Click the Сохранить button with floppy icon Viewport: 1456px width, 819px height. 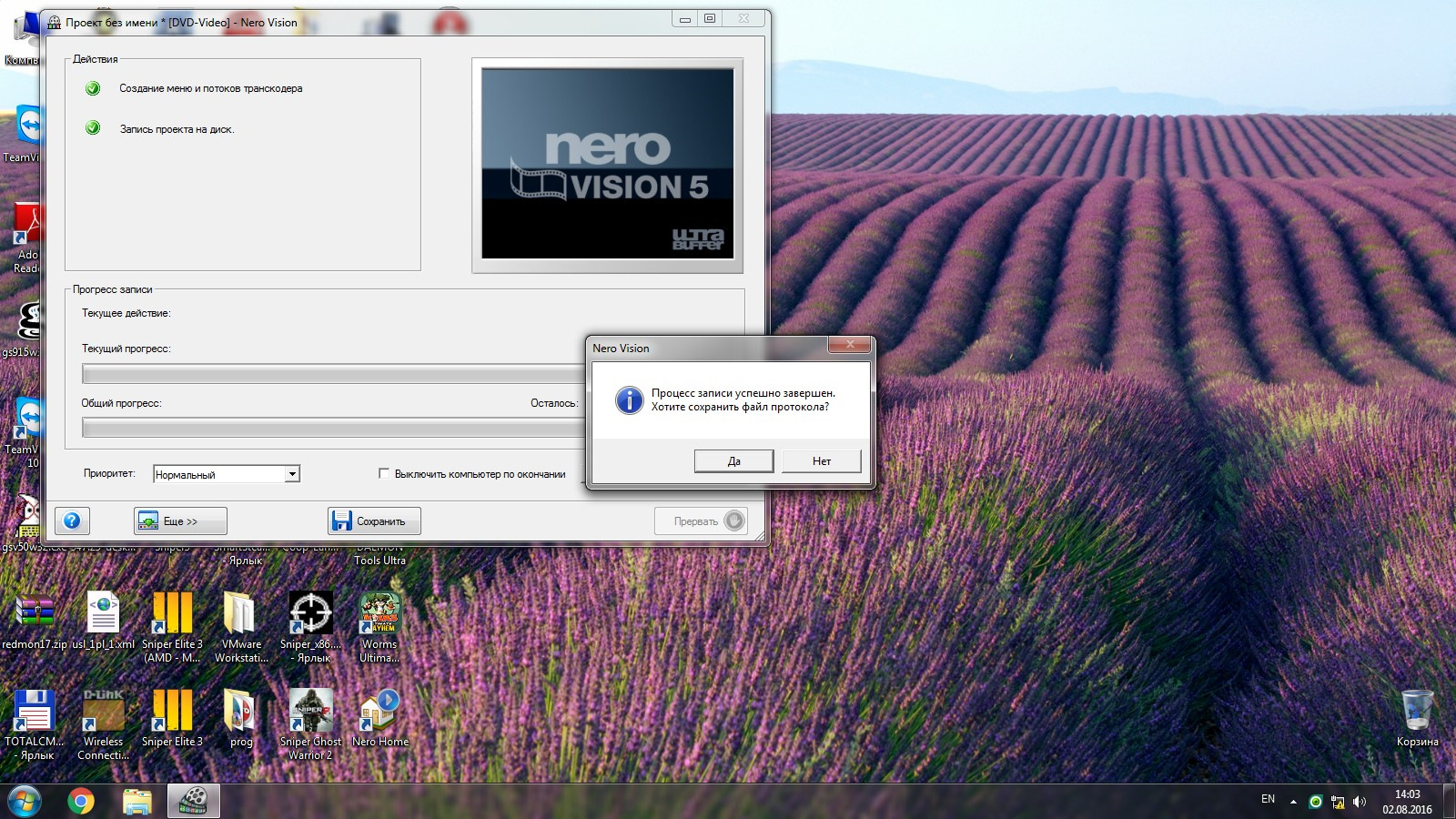pyautogui.click(x=374, y=521)
